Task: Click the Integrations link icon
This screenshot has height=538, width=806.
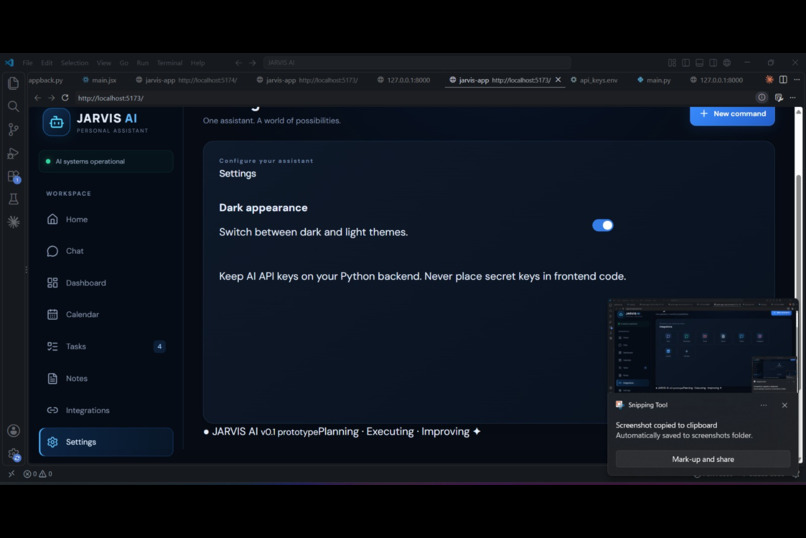Action: [x=52, y=410]
